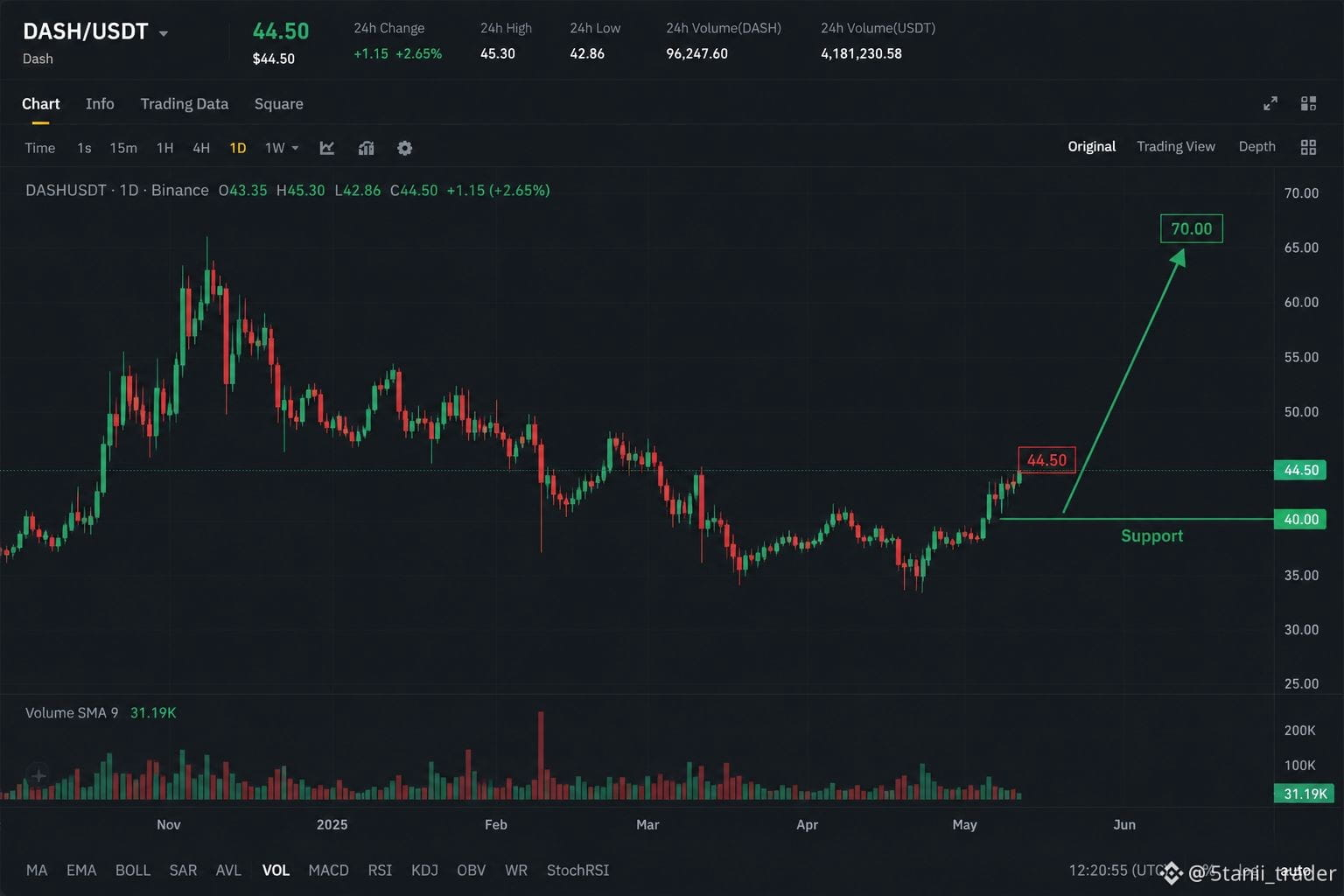Enable the MACD indicator
The height and width of the screenshot is (896, 1344).
[x=328, y=870]
